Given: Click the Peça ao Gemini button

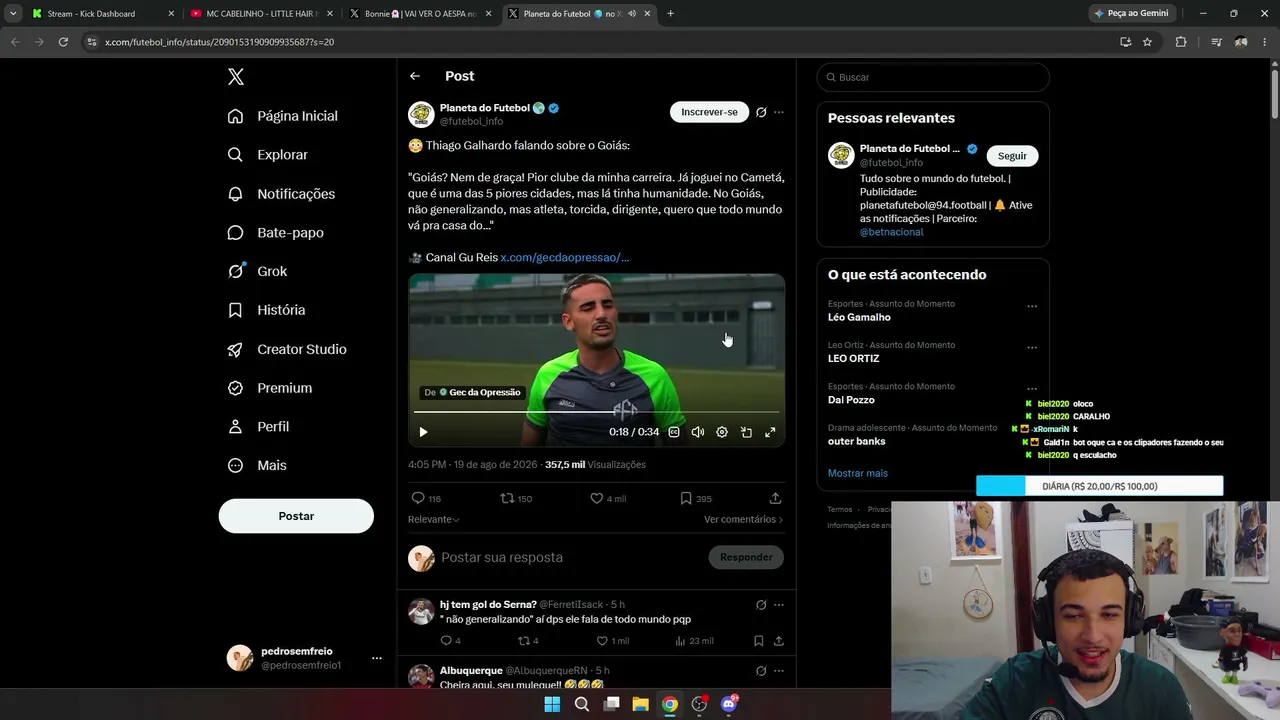Looking at the screenshot, I should pyautogui.click(x=1132, y=14).
